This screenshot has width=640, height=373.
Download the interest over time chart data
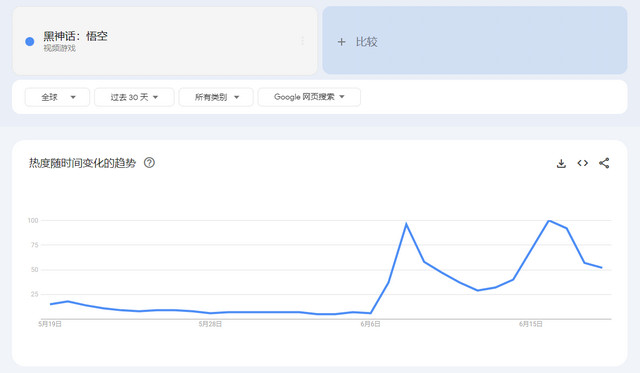click(561, 163)
